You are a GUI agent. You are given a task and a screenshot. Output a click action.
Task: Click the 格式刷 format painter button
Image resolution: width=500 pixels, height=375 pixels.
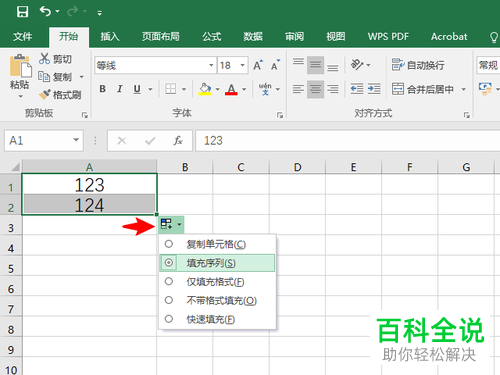point(60,95)
